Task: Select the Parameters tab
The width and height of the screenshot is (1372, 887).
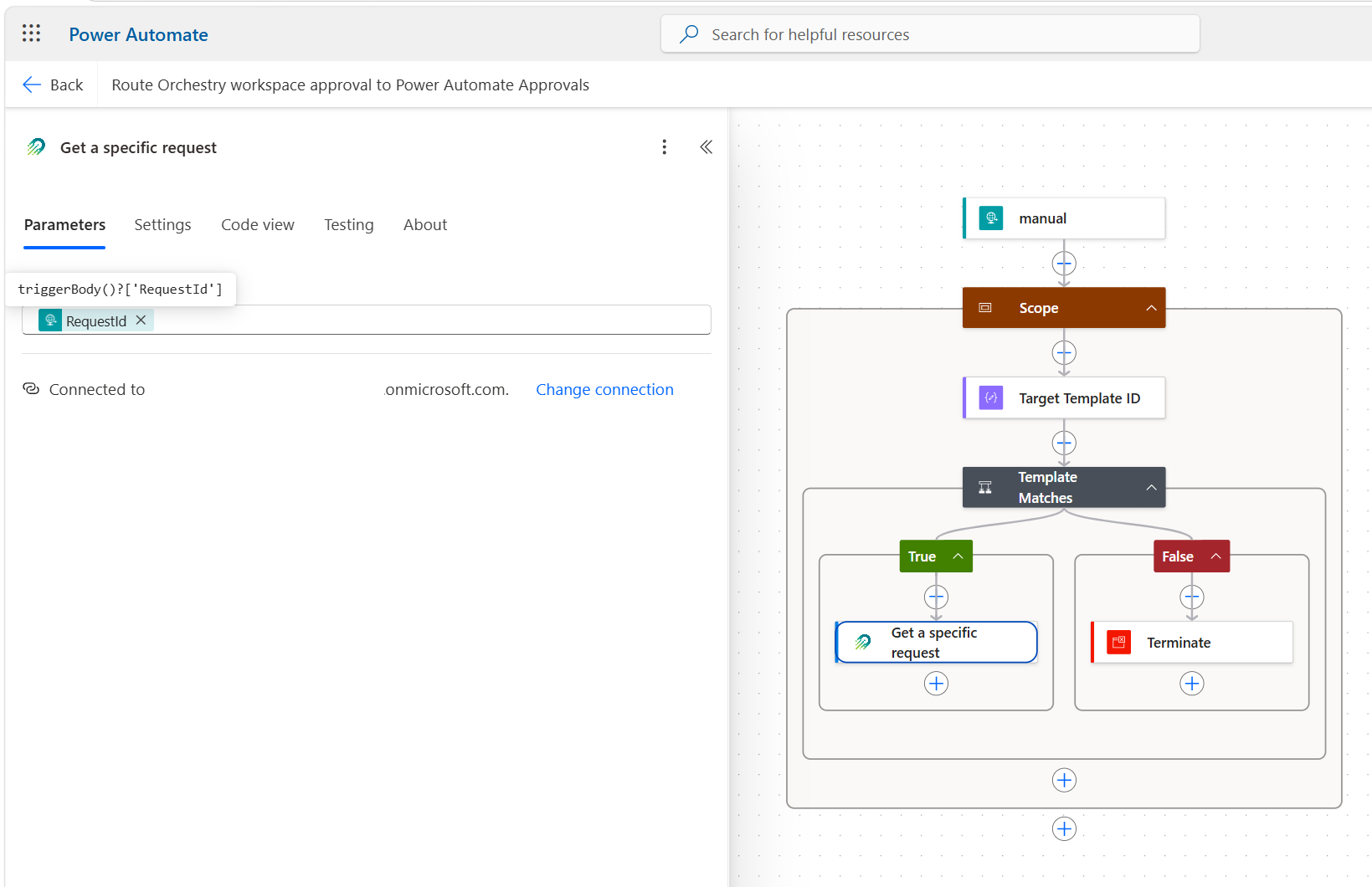Action: click(64, 224)
